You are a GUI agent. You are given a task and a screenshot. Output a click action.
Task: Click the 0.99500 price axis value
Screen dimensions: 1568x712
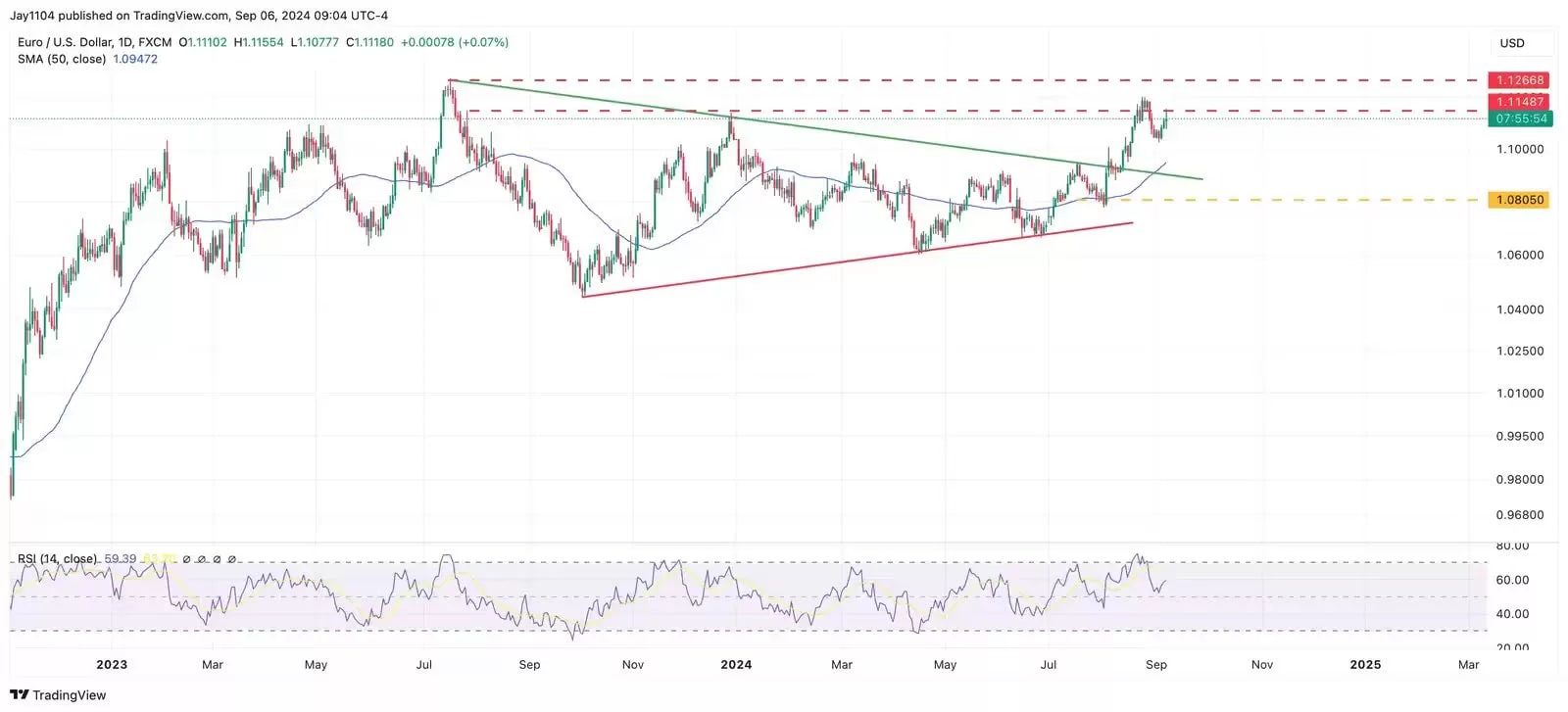point(1520,437)
